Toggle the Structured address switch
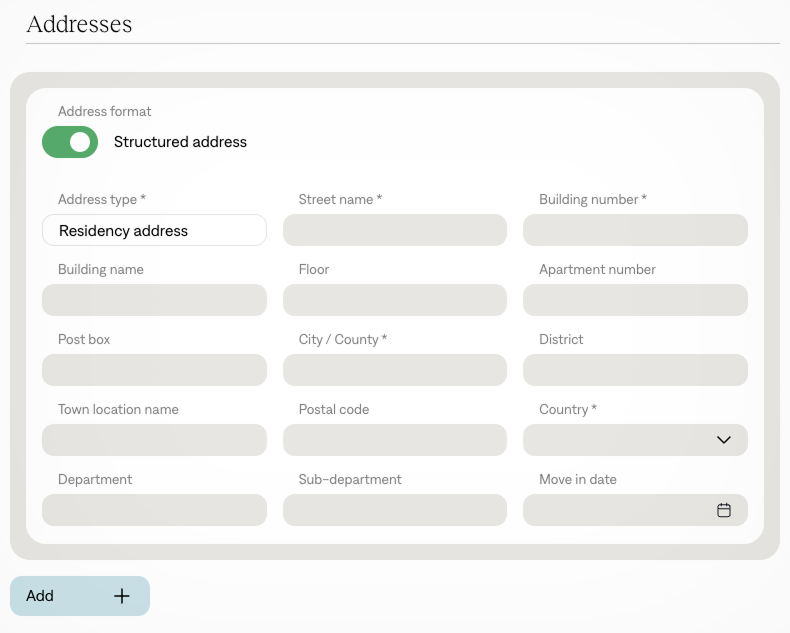The image size is (790, 633). tap(70, 142)
